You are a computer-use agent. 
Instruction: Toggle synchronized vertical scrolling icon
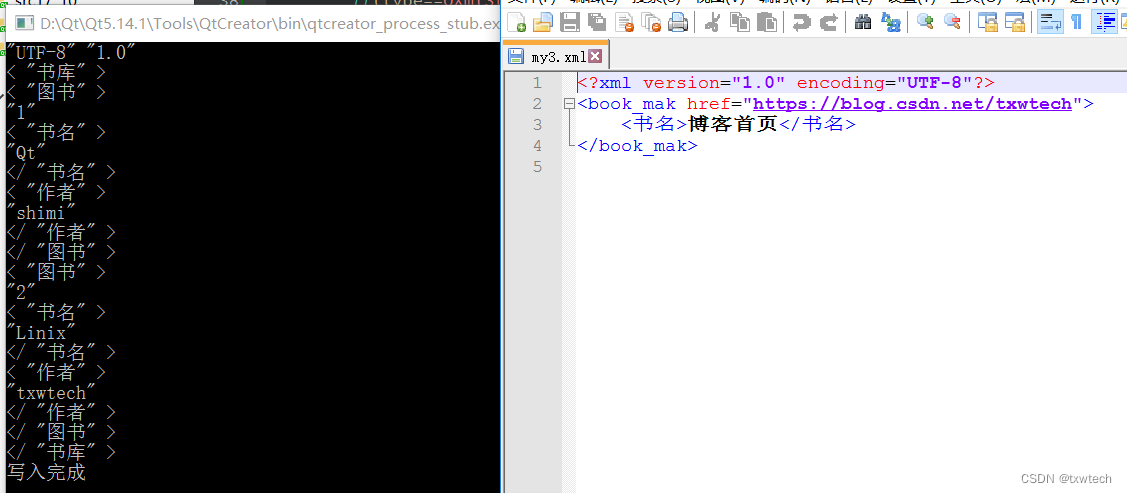(988, 22)
